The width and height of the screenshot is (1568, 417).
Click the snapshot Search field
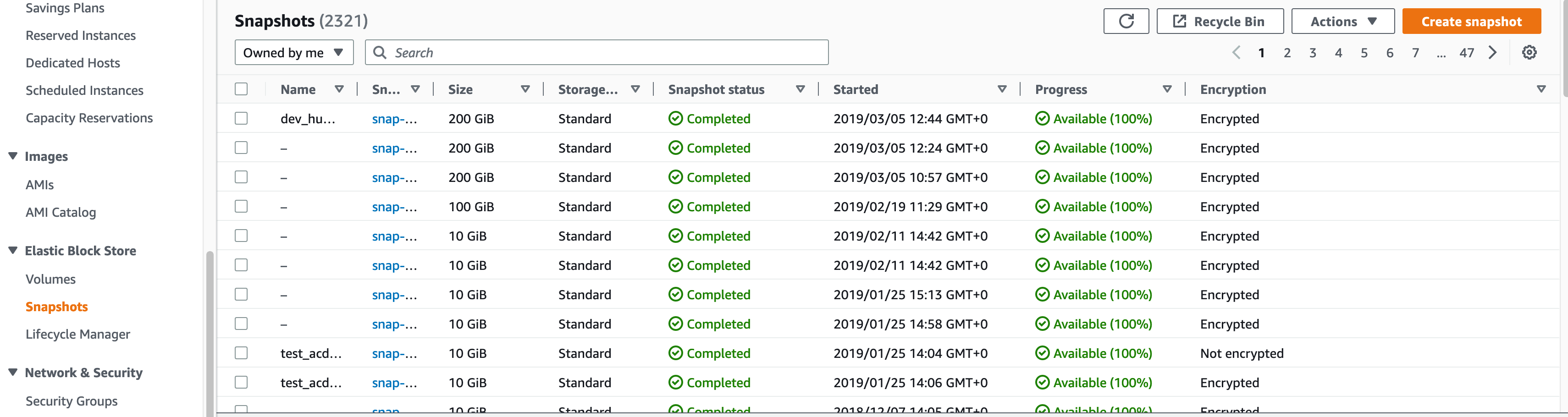tap(602, 53)
